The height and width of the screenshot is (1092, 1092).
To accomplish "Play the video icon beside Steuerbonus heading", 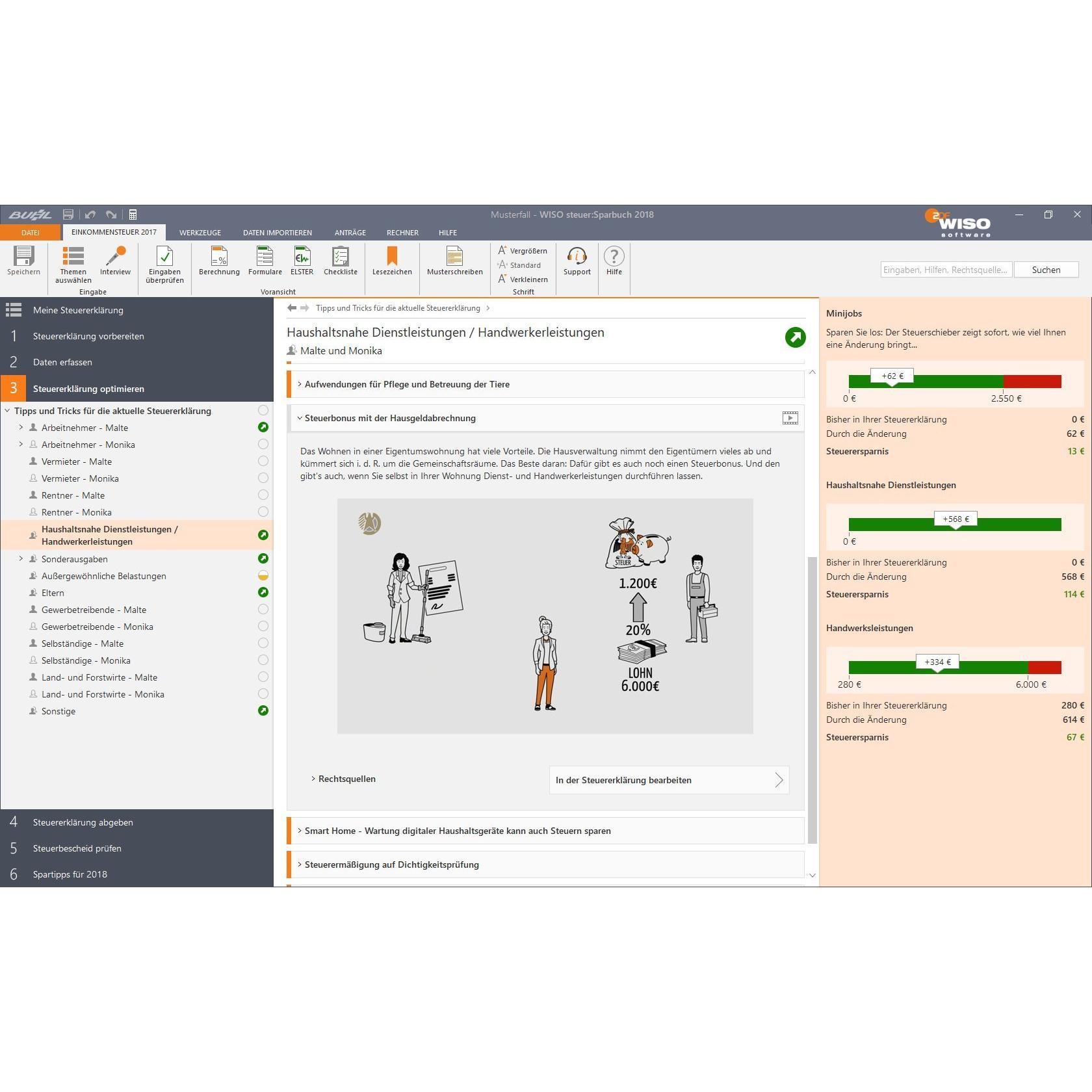I will coord(790,418).
